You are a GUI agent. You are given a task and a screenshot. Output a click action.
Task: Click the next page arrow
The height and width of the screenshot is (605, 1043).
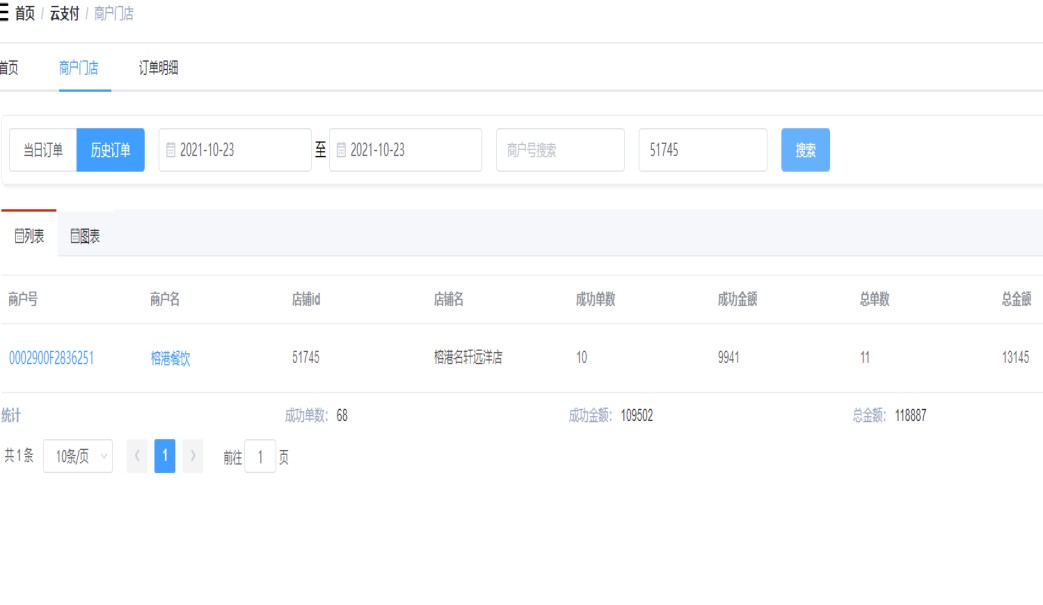click(x=193, y=456)
